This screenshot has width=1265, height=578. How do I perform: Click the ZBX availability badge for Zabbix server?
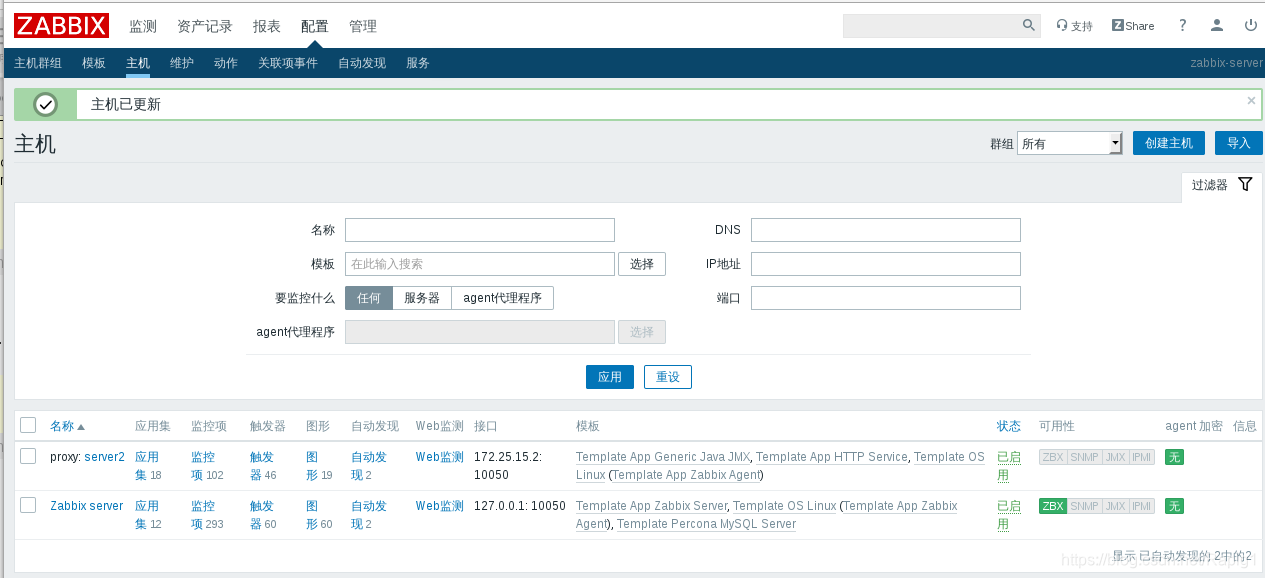1052,506
